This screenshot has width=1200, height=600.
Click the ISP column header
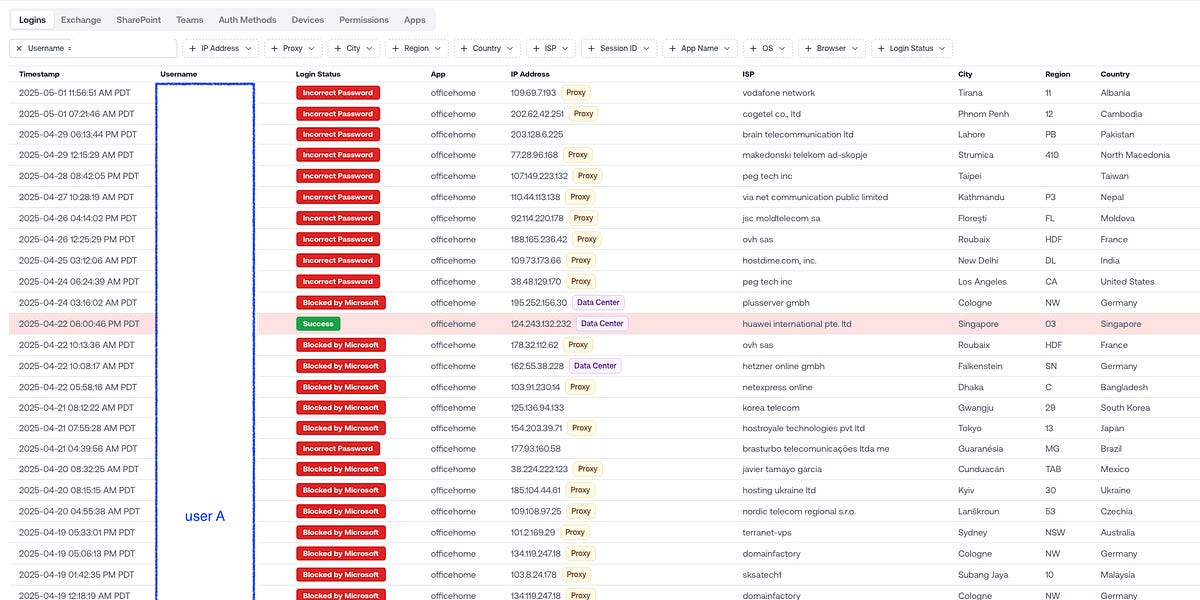(x=748, y=74)
